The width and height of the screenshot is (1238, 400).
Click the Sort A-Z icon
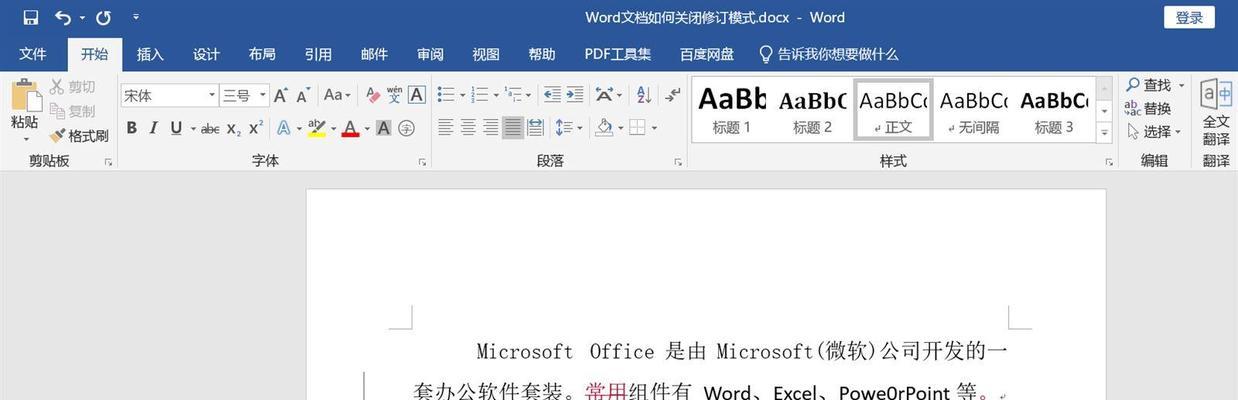point(644,95)
